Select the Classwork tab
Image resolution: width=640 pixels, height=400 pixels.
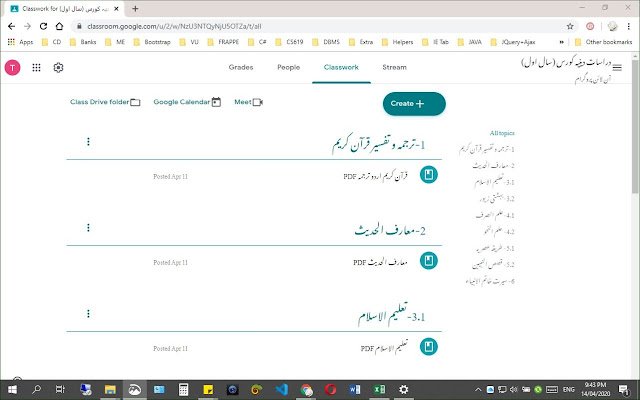(341, 67)
